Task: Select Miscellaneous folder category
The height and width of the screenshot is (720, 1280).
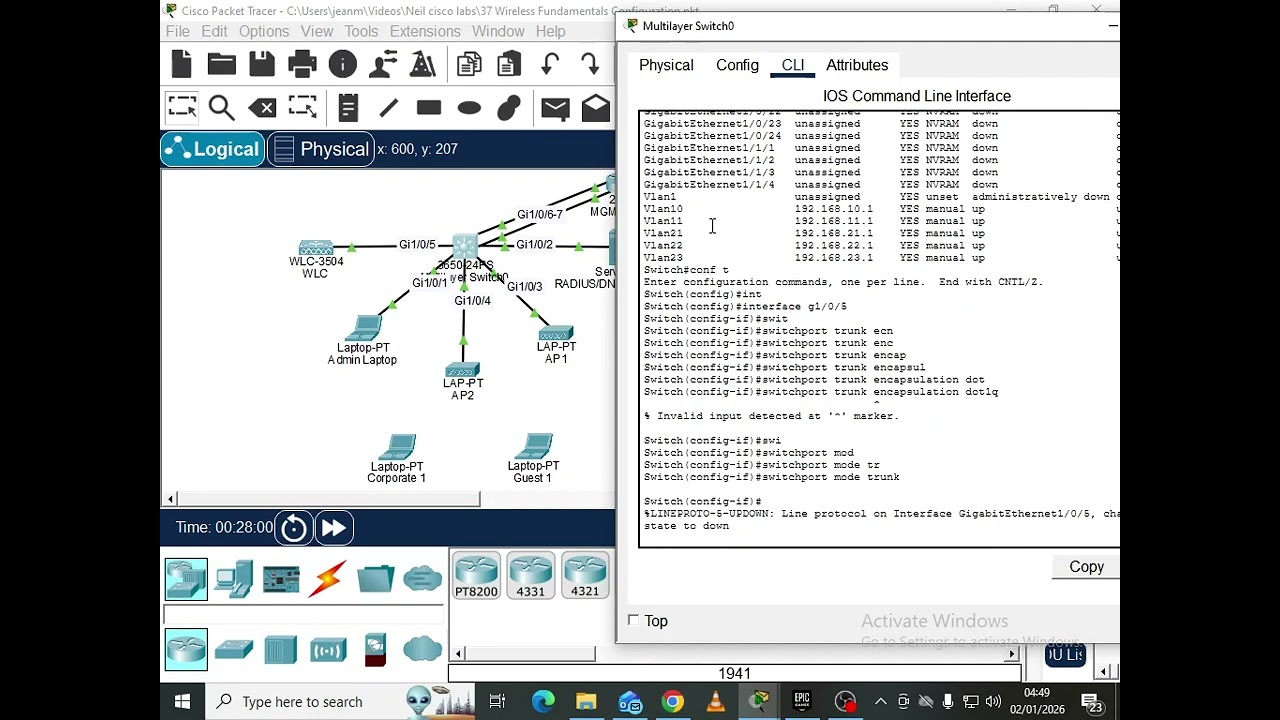Action: [375, 579]
